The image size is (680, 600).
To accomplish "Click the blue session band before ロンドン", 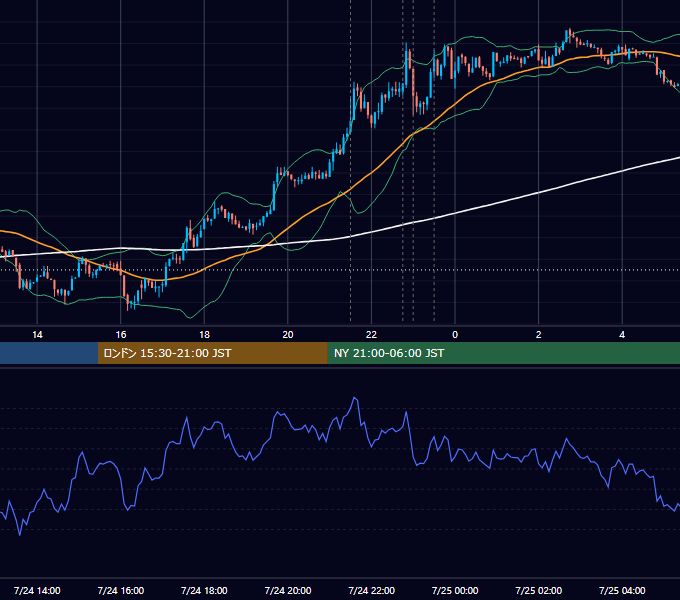I will [49, 353].
